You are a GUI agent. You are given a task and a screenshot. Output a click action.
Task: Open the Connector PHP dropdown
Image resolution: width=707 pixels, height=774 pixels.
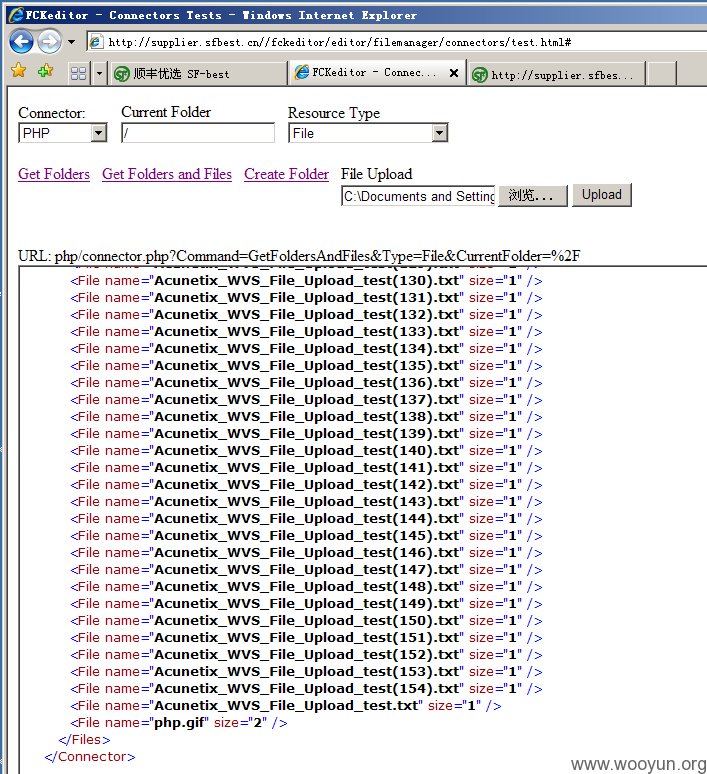point(63,133)
